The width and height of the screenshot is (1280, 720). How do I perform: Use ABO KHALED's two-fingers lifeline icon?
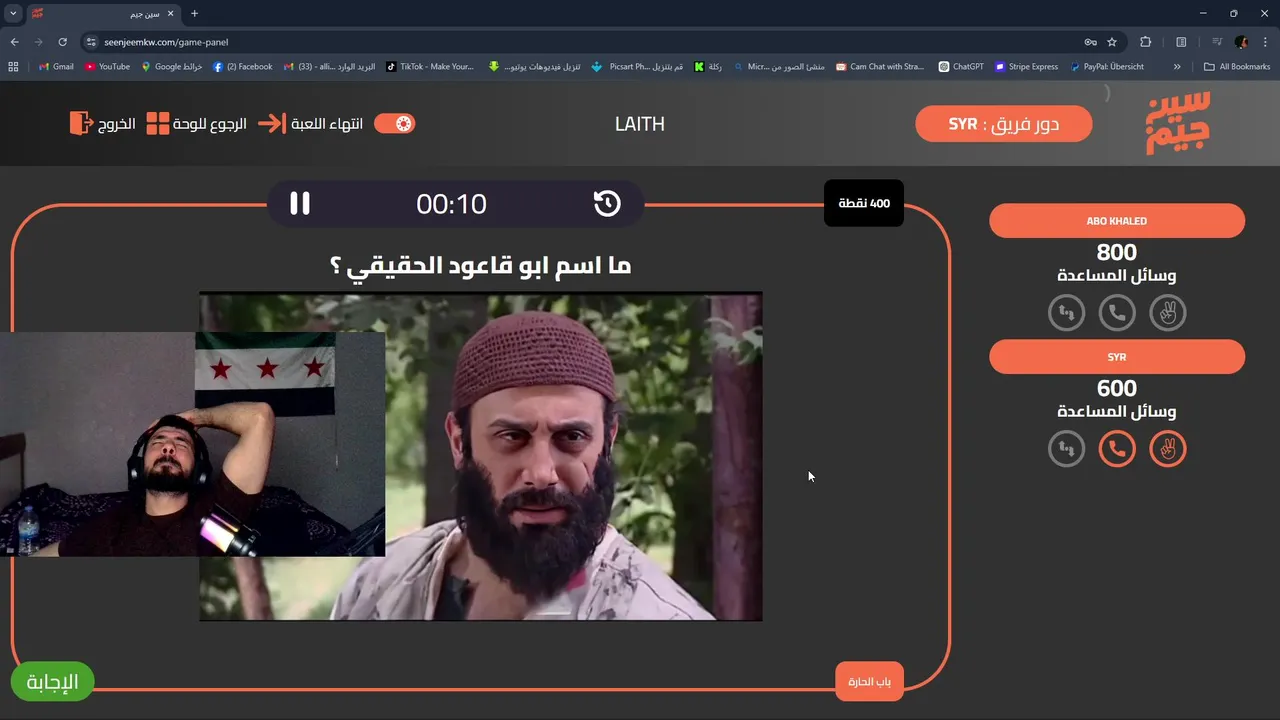1167,313
